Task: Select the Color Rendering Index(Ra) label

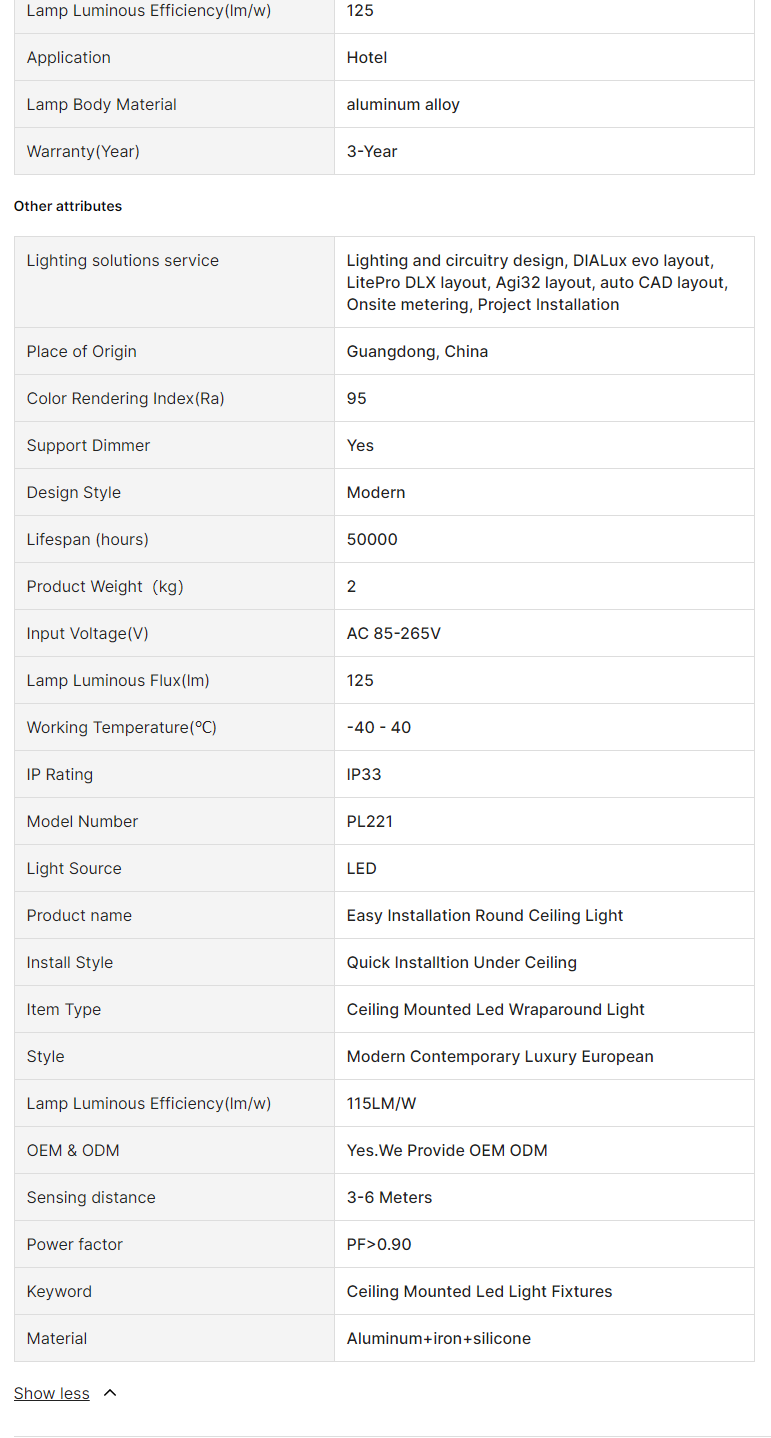Action: click(125, 398)
